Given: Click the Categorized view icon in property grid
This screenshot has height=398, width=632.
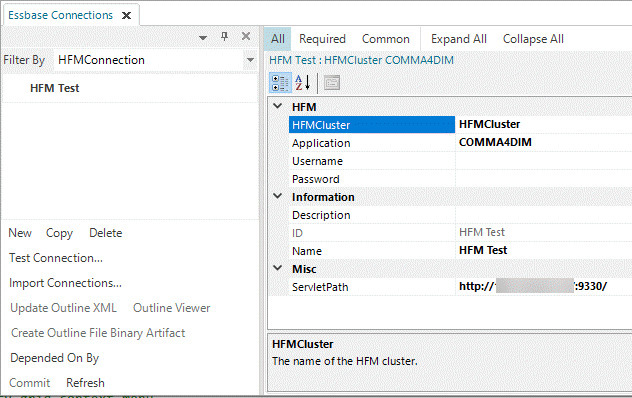Looking at the screenshot, I should [280, 83].
